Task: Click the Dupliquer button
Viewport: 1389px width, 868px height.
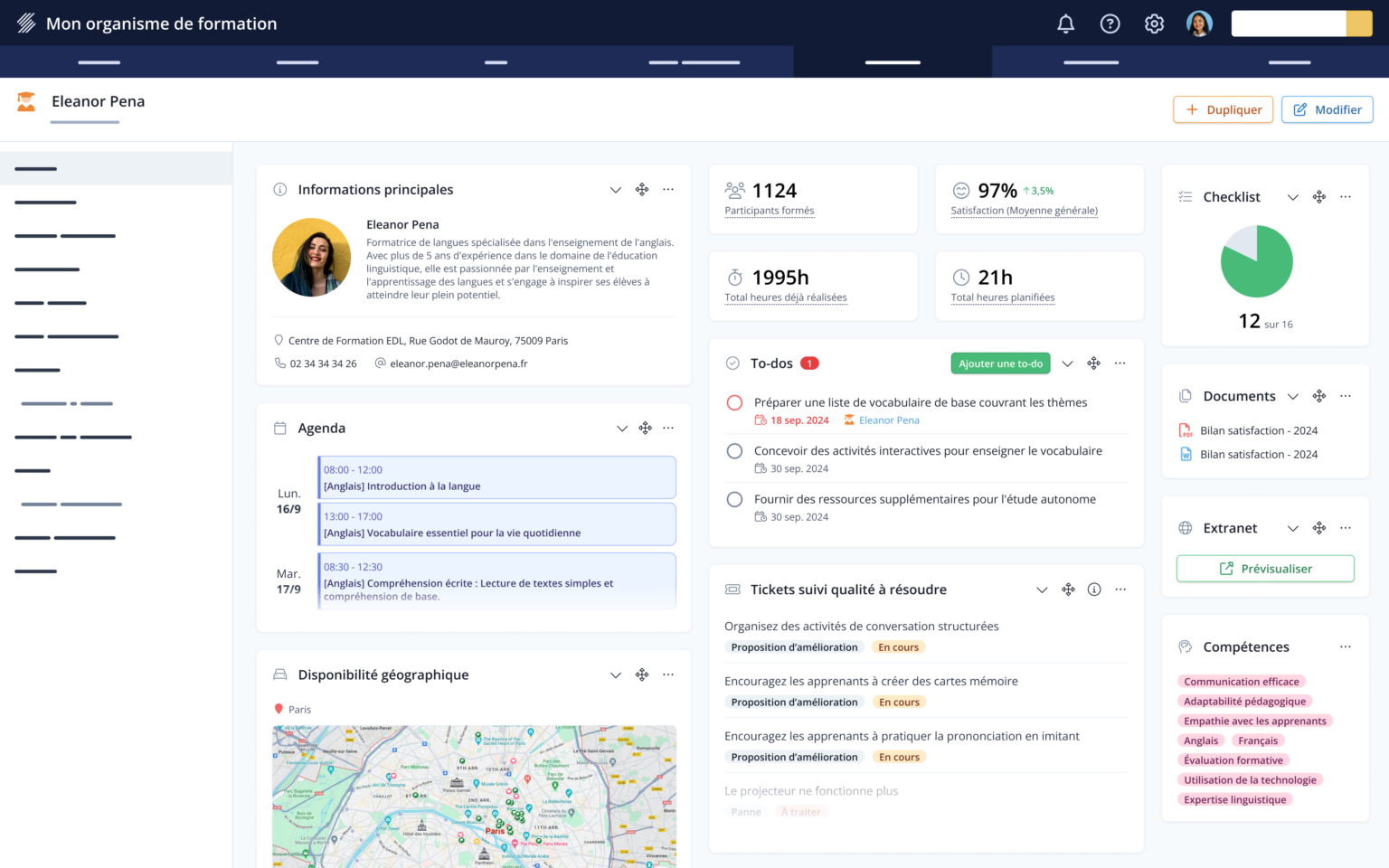Action: tap(1223, 109)
